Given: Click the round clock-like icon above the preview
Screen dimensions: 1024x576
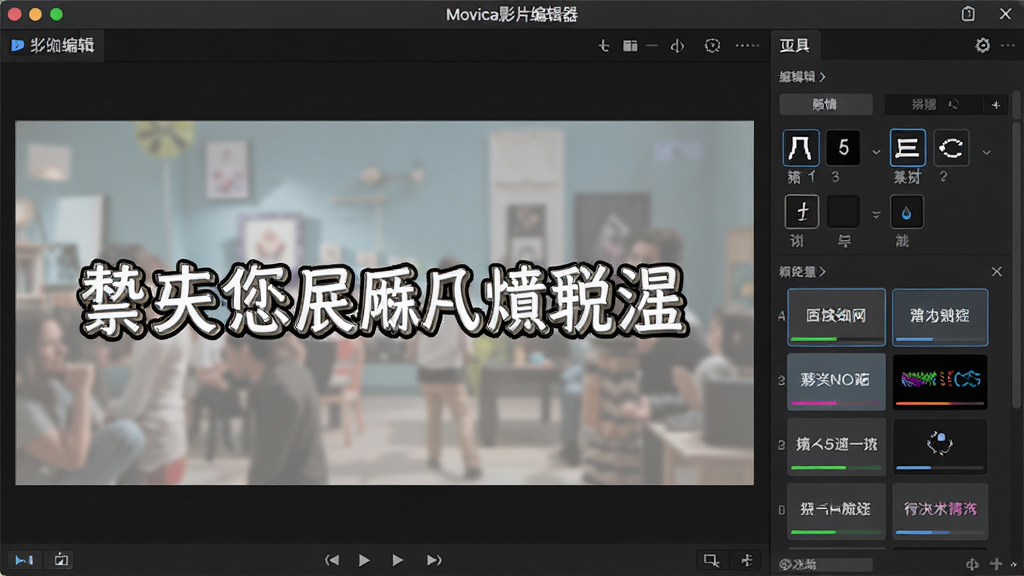Looking at the screenshot, I should point(712,45).
